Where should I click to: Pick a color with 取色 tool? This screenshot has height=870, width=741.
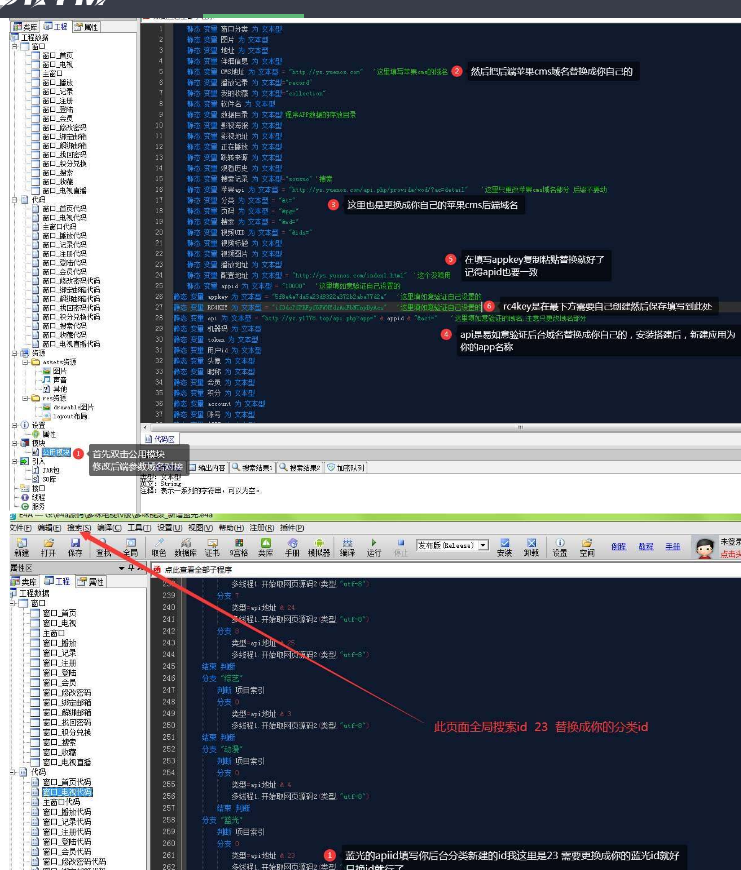pyautogui.click(x=157, y=545)
